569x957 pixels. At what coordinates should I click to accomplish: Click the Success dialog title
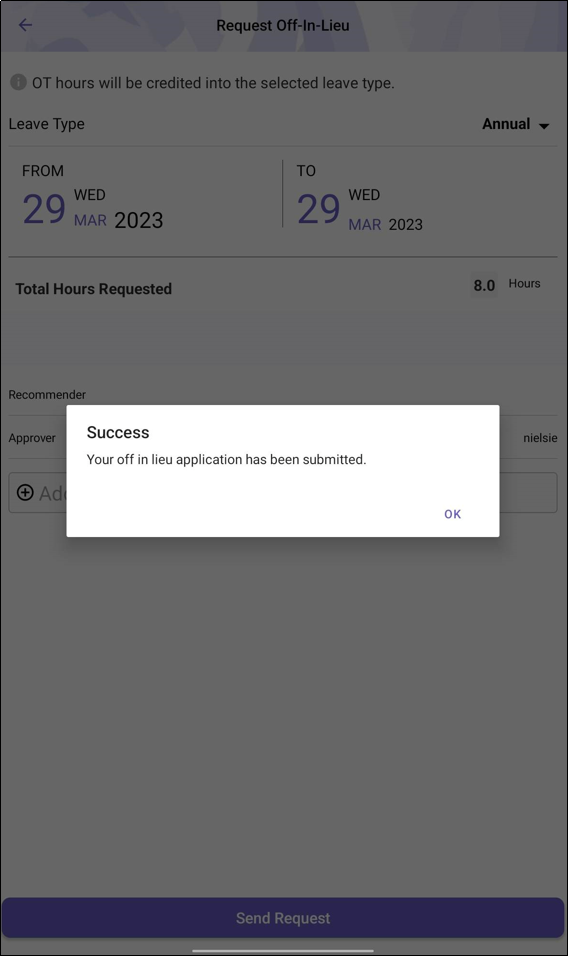[x=118, y=432]
